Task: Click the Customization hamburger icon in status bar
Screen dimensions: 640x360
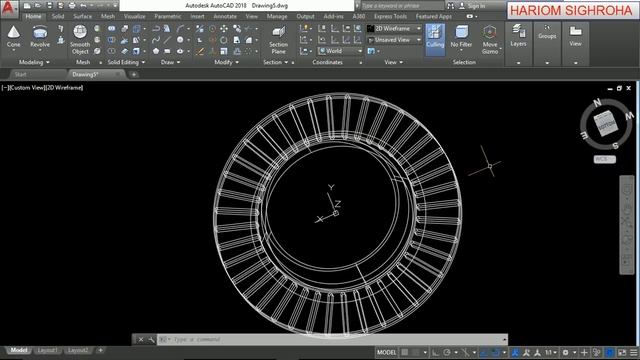Action: (633, 352)
